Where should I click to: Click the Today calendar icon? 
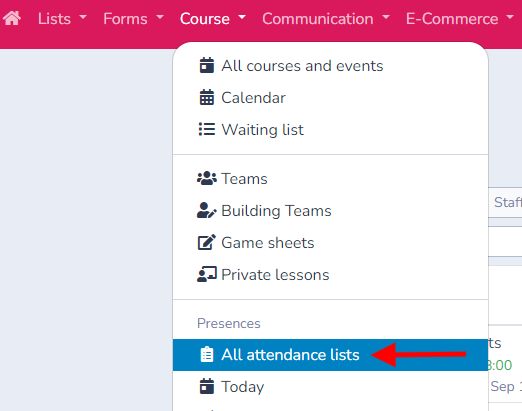point(207,386)
